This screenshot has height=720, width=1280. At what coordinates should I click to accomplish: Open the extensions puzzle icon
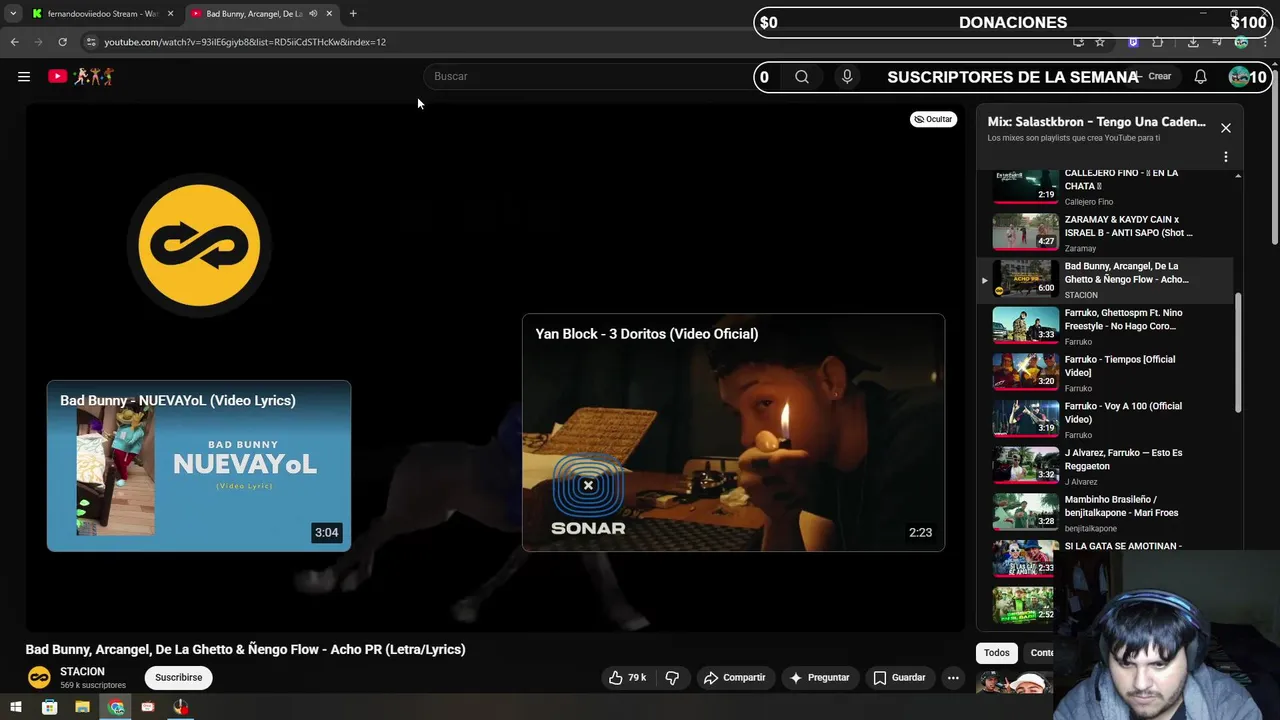[1158, 42]
